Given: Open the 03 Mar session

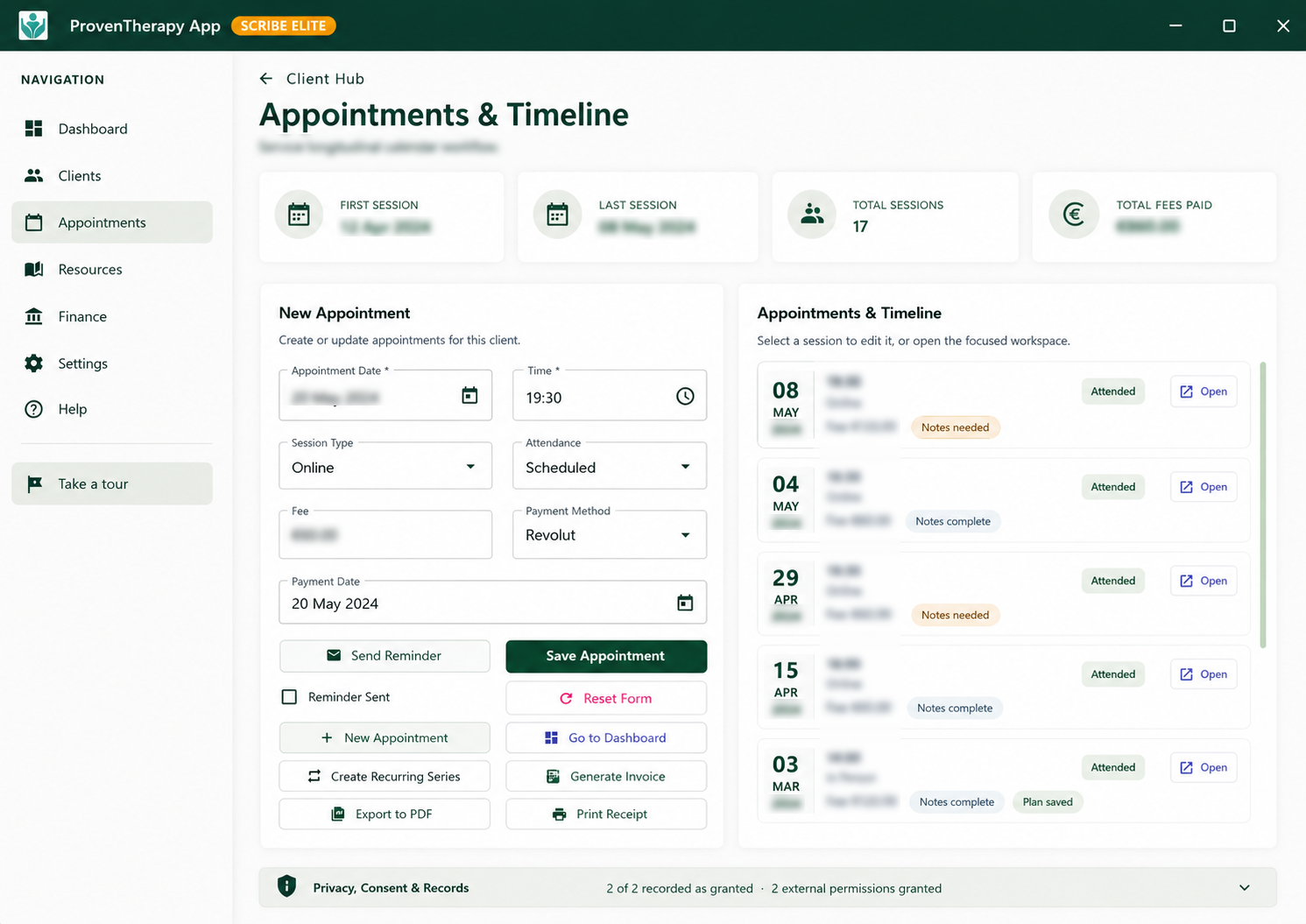Looking at the screenshot, I should pos(1204,767).
